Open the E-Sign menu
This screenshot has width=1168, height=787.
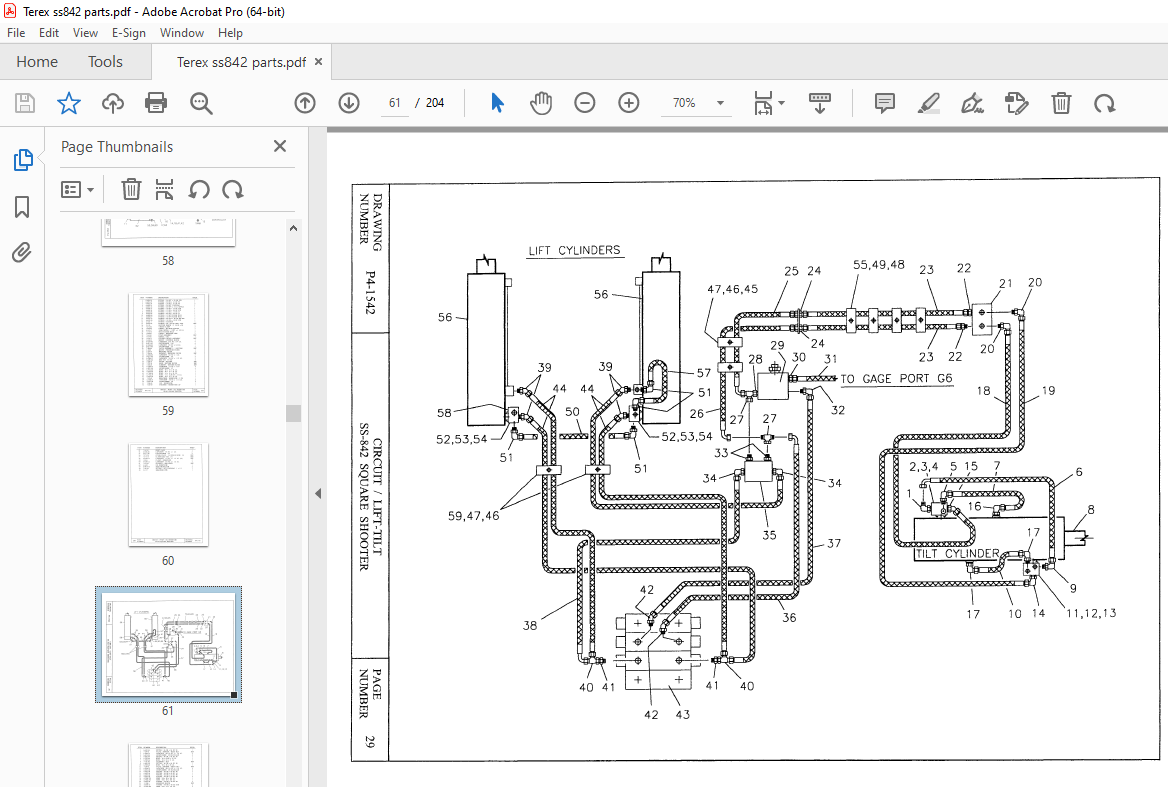[x=129, y=33]
